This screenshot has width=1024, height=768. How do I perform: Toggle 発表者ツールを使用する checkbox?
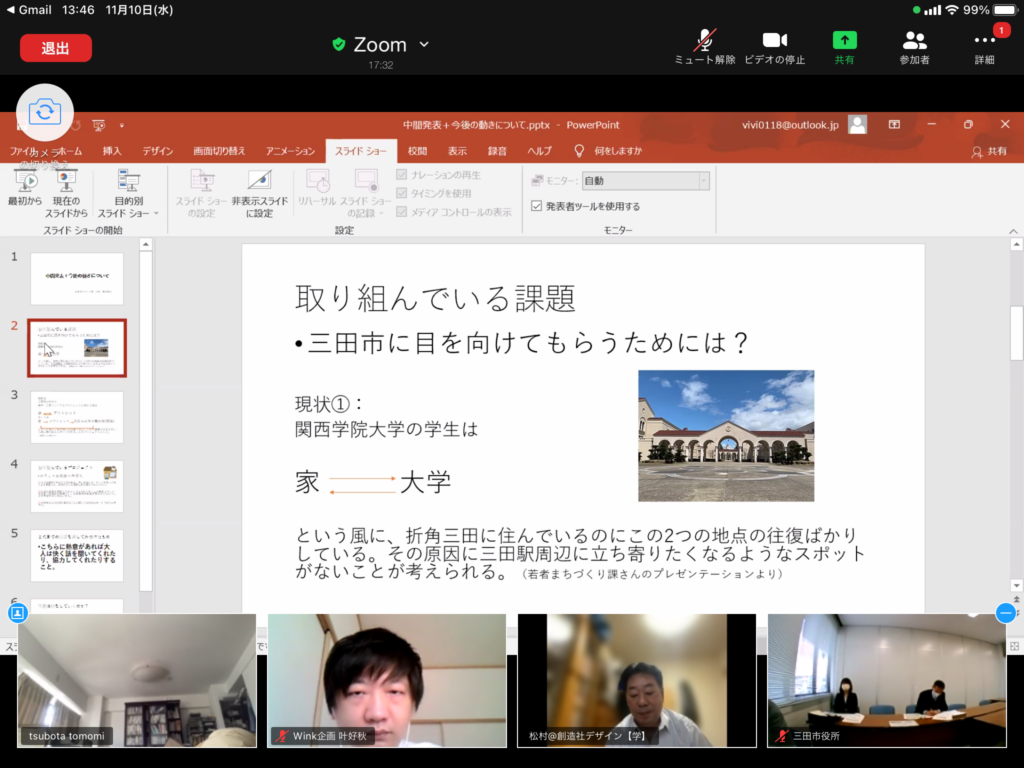coord(537,206)
